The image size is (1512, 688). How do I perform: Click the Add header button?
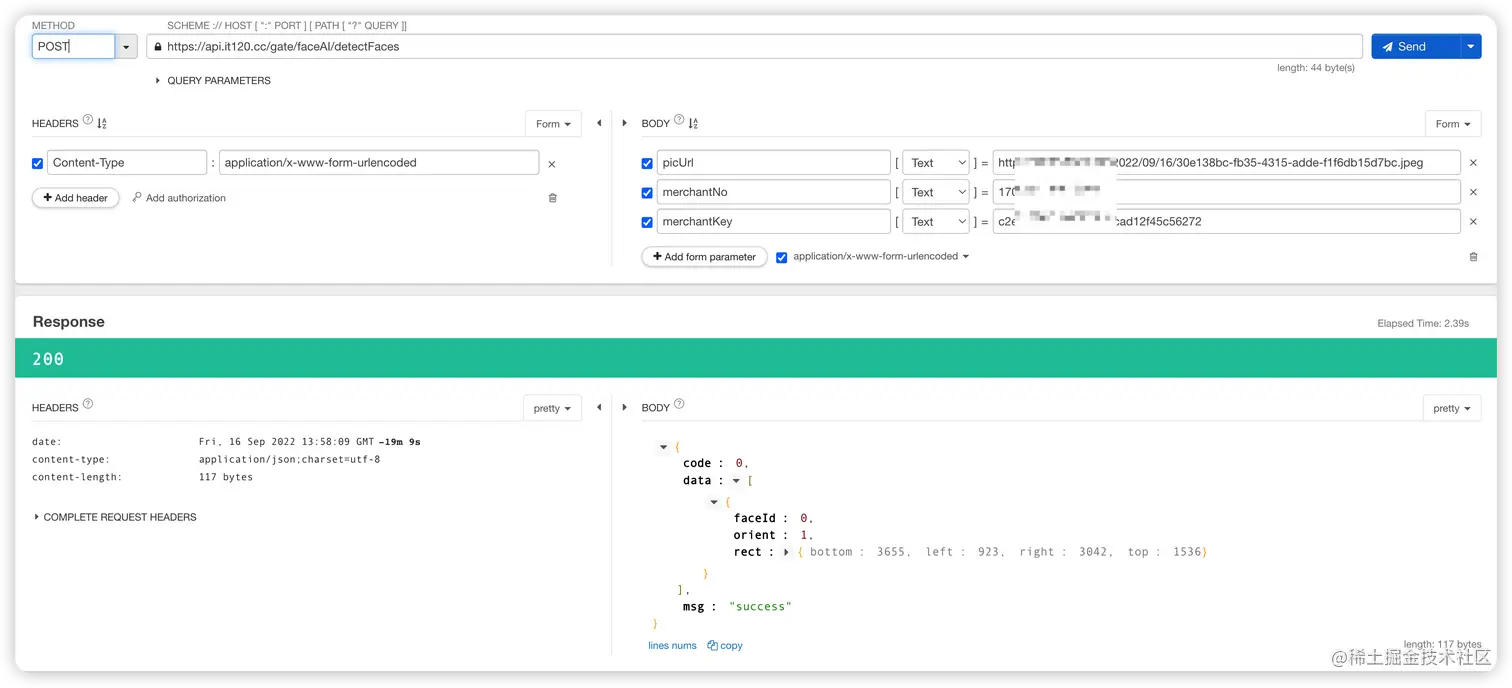(x=76, y=198)
